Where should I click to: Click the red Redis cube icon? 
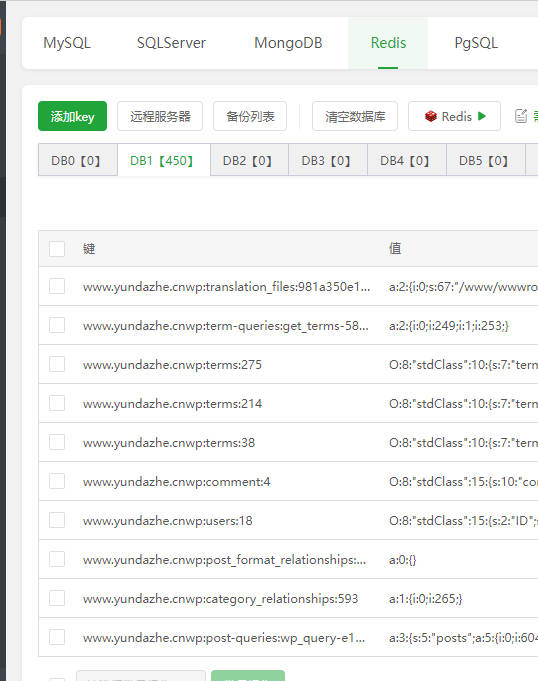click(x=430, y=116)
